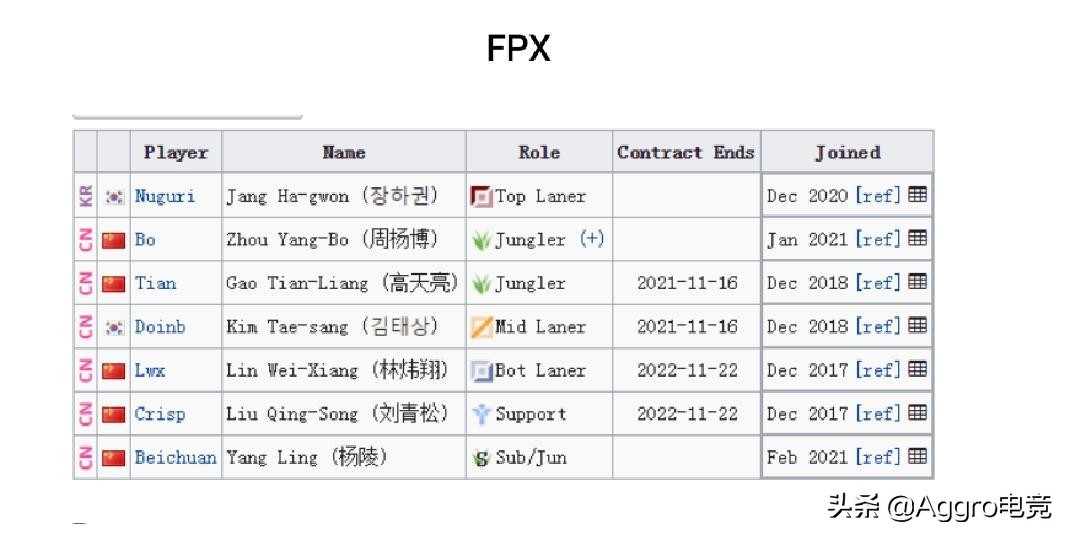1068x536 pixels.
Task: Sort by the Contract Ends column header
Action: pyautogui.click(x=686, y=152)
